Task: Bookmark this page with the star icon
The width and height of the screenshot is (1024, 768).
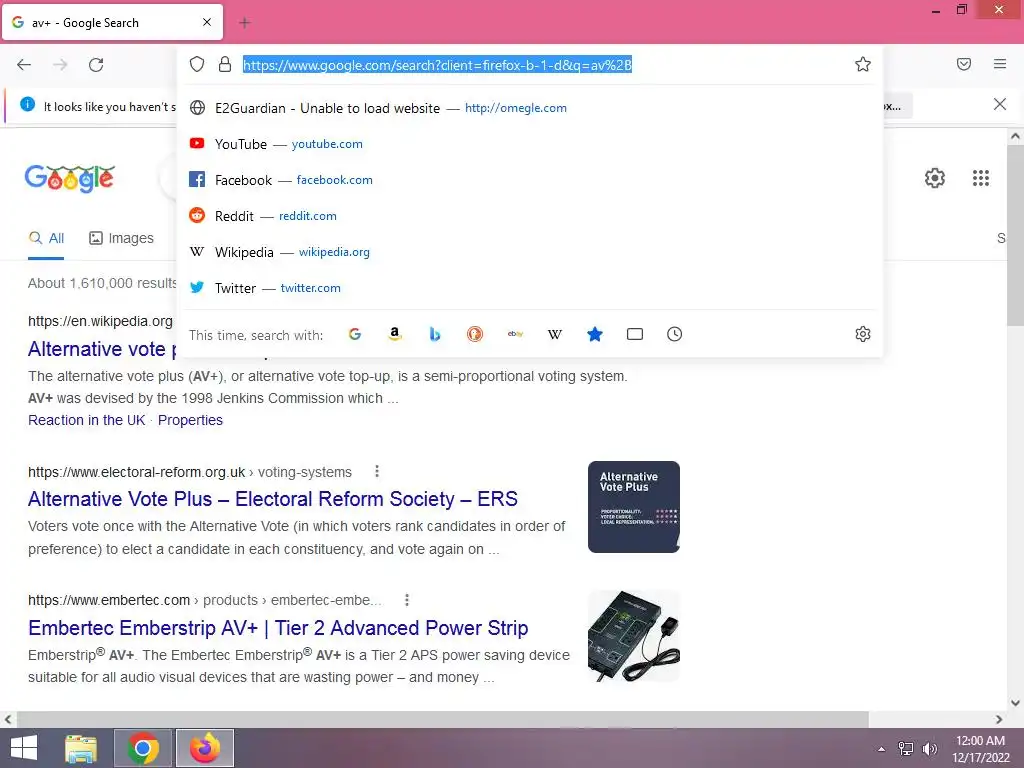Action: click(863, 64)
